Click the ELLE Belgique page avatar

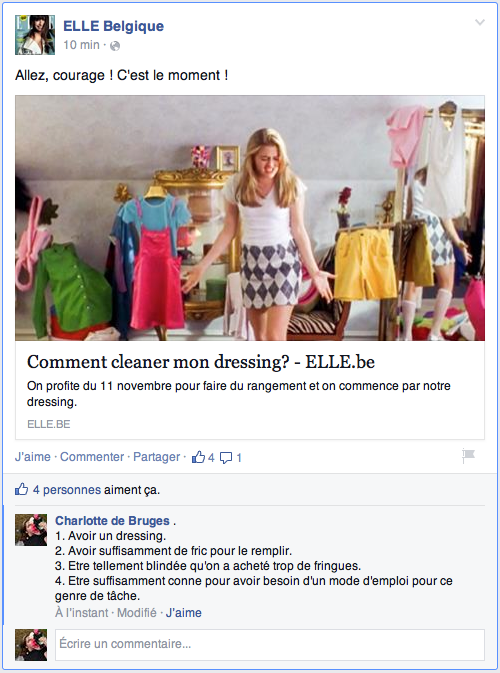click(35, 35)
